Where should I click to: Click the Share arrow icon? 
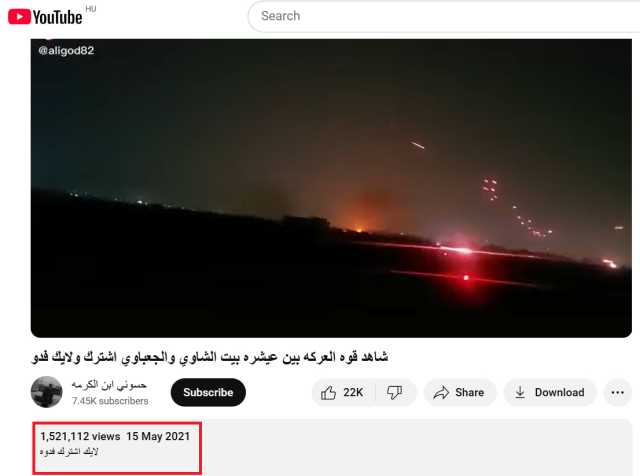tap(441, 393)
